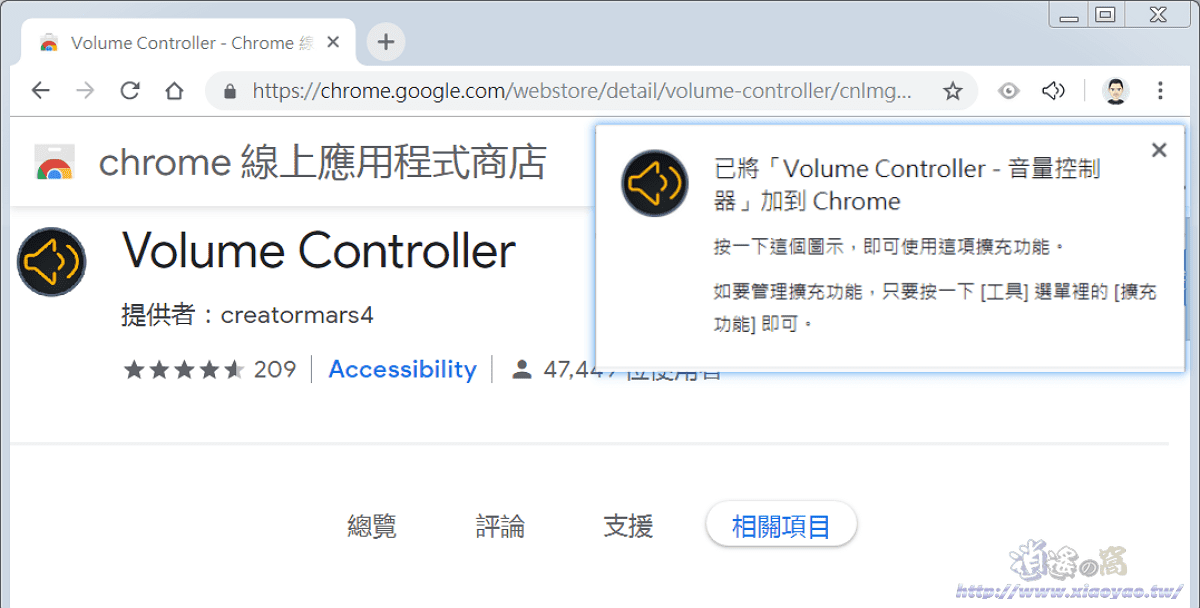This screenshot has width=1200, height=608.
Task: Open the Volume Controller extension speaker icon
Action: pyautogui.click(x=1053, y=91)
